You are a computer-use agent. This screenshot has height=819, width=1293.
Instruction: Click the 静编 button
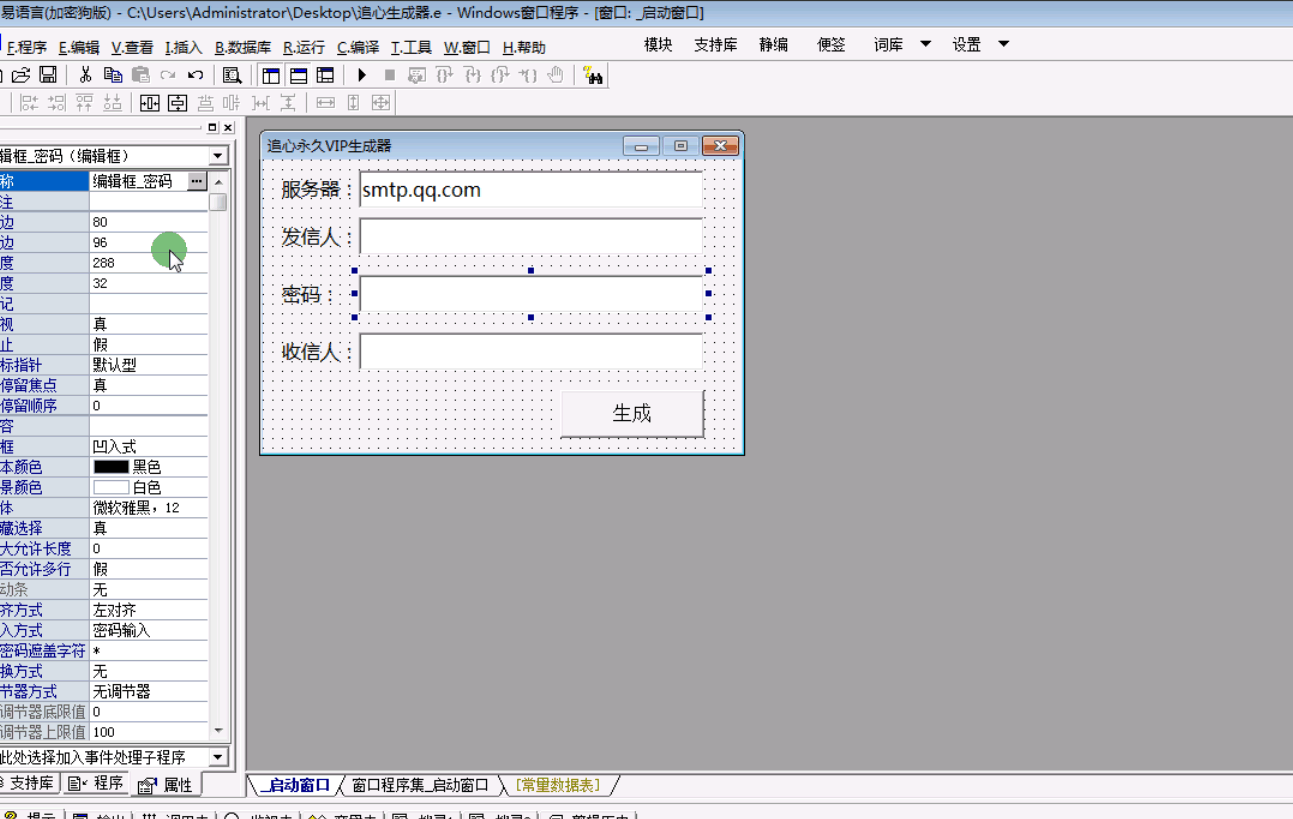[773, 44]
